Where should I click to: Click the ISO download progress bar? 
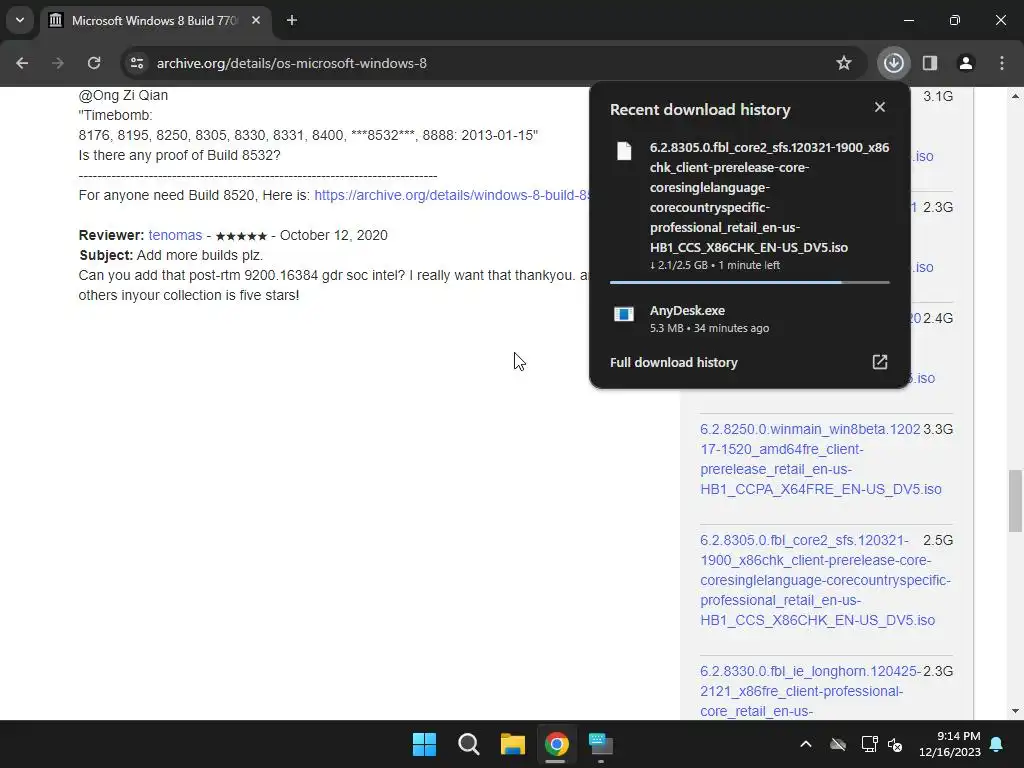pyautogui.click(x=750, y=282)
